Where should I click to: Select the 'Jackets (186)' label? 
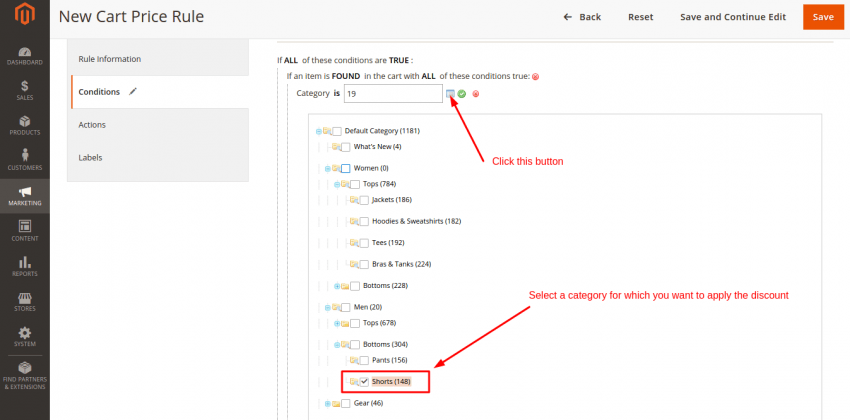click(392, 200)
